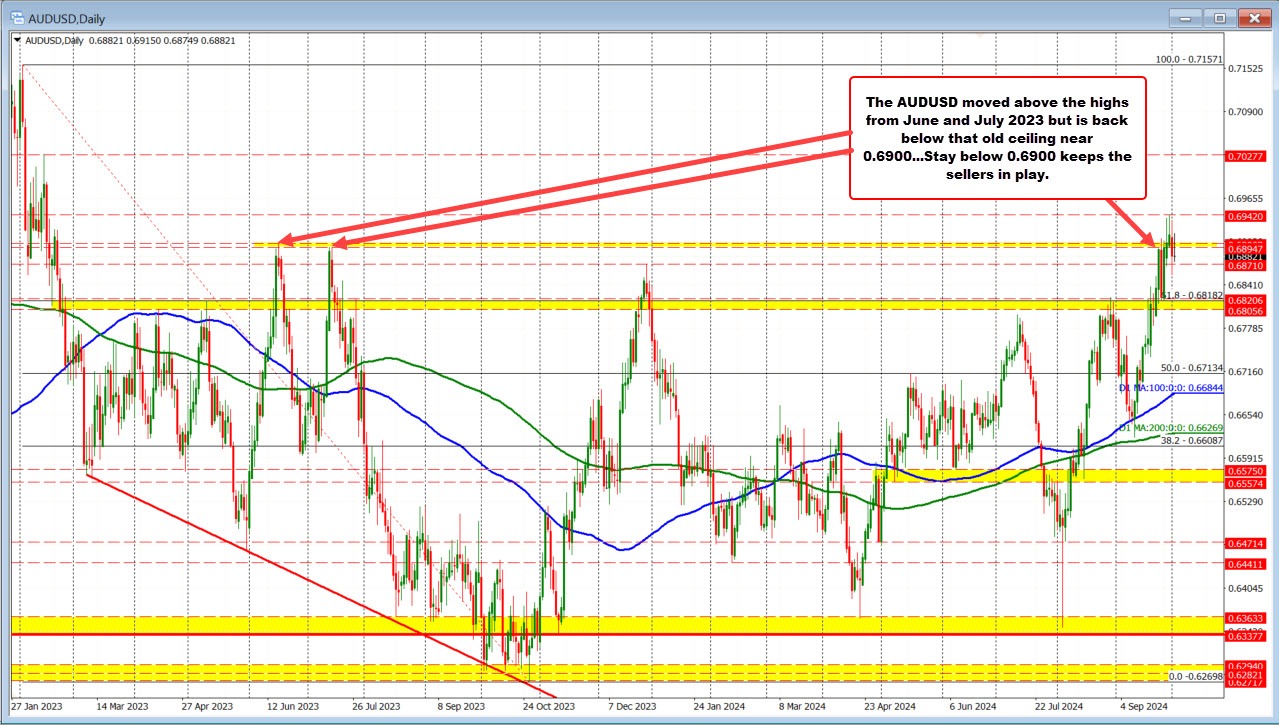Expand the OHLC data window triangle
The width and height of the screenshot is (1279, 725).
(17, 41)
